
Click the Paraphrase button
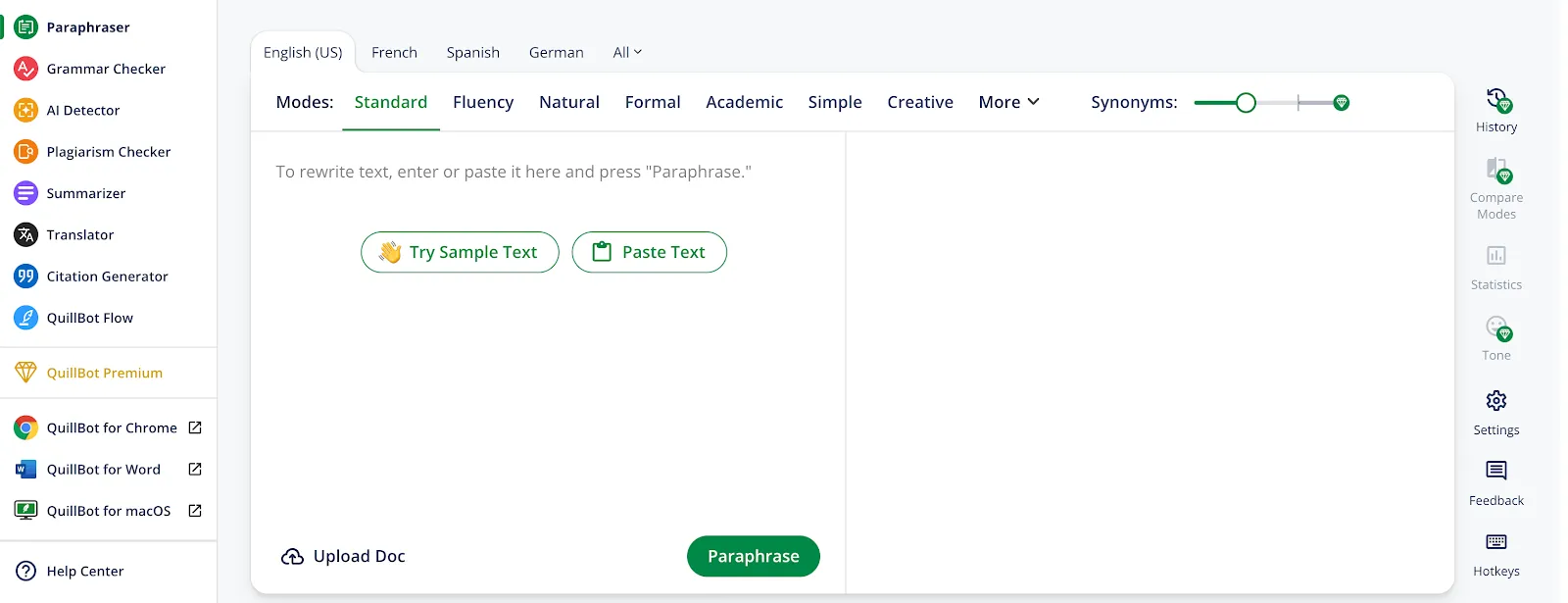click(754, 556)
